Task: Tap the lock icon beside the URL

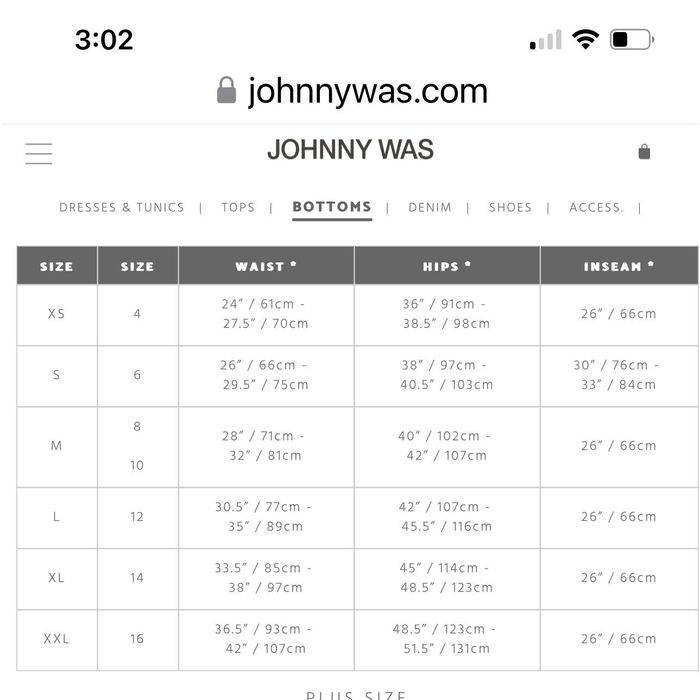Action: click(x=227, y=91)
